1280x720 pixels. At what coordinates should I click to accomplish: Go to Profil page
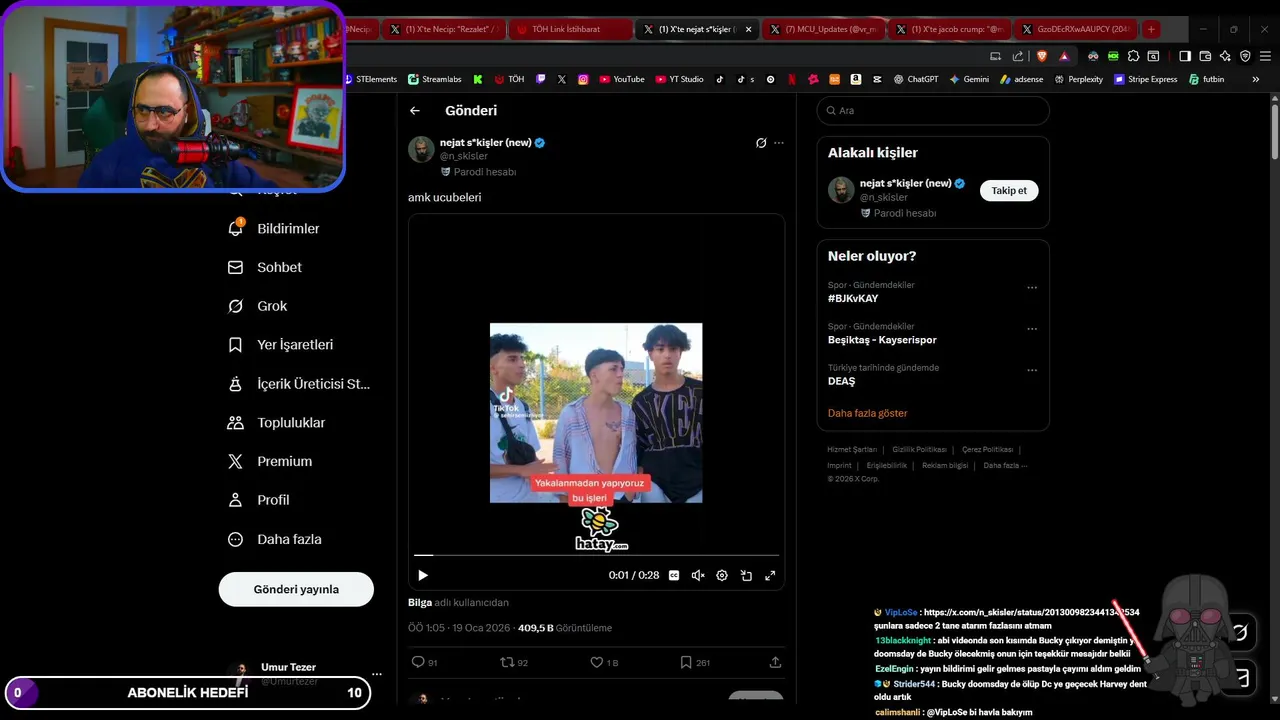click(x=258, y=500)
